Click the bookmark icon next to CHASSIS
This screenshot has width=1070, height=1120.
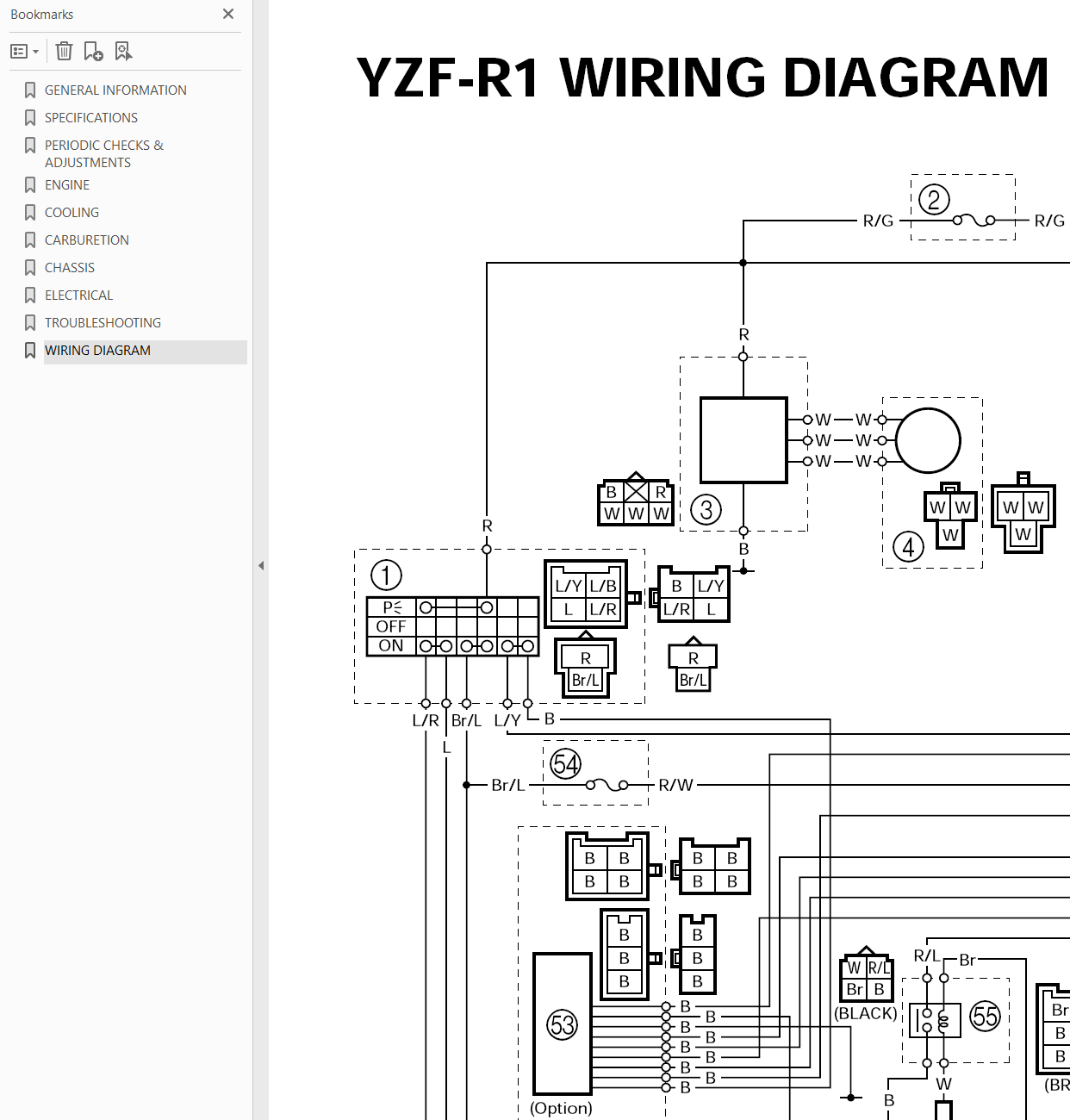[x=30, y=268]
